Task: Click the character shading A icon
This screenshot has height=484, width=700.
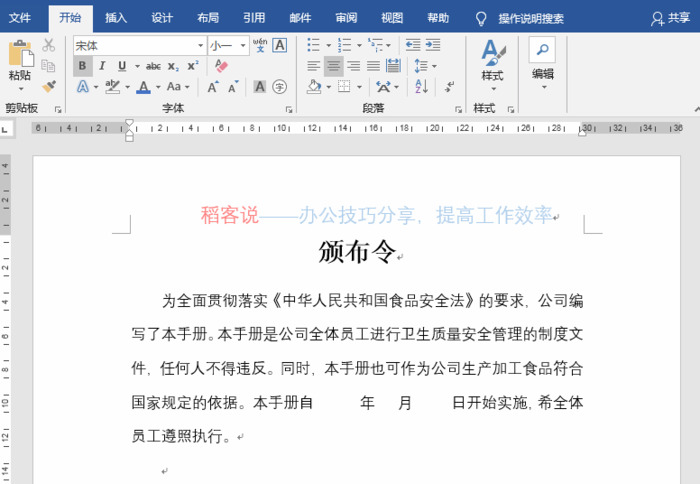Action: pyautogui.click(x=260, y=87)
